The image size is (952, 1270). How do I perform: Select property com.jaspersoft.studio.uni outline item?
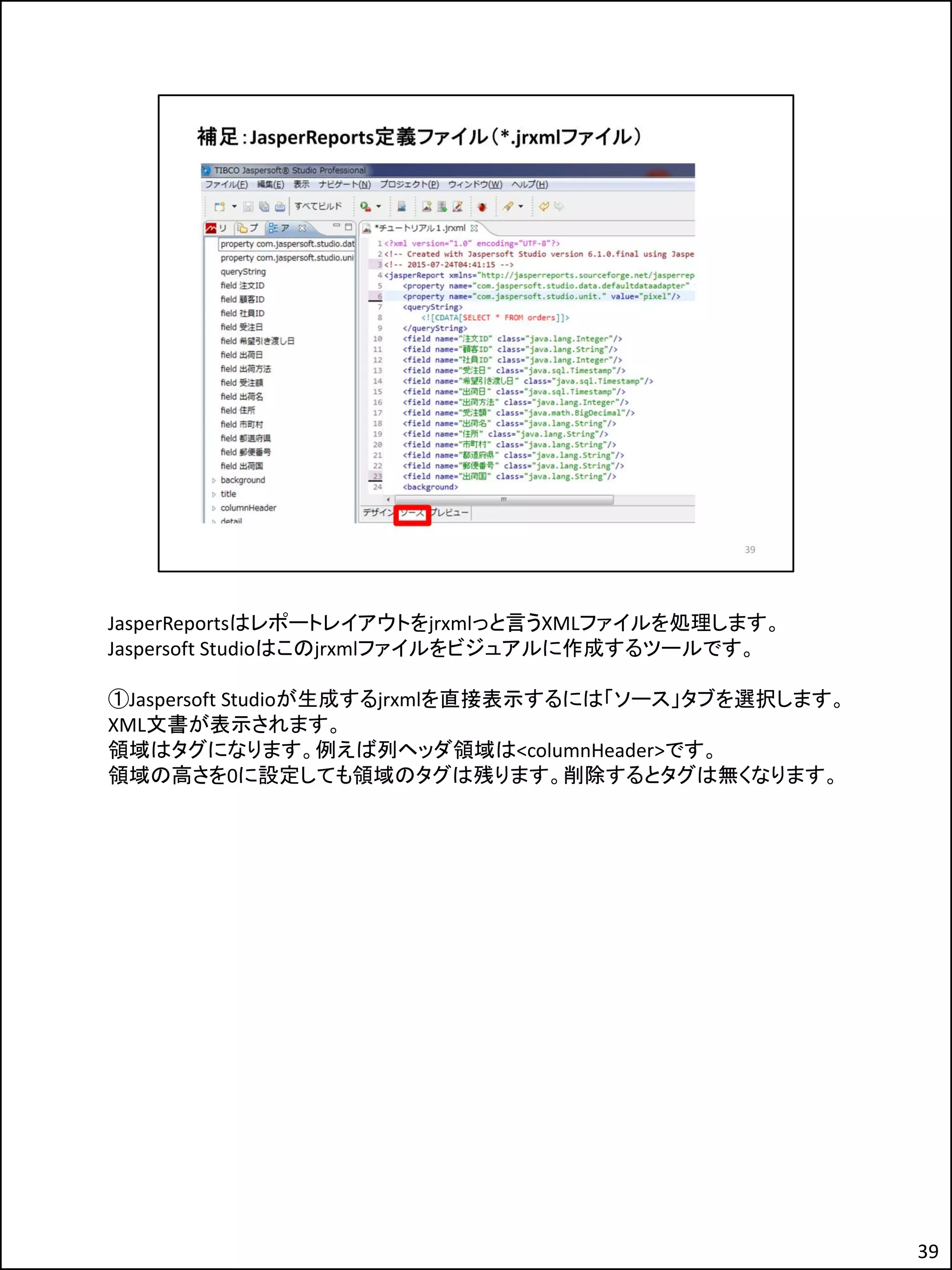click(287, 258)
